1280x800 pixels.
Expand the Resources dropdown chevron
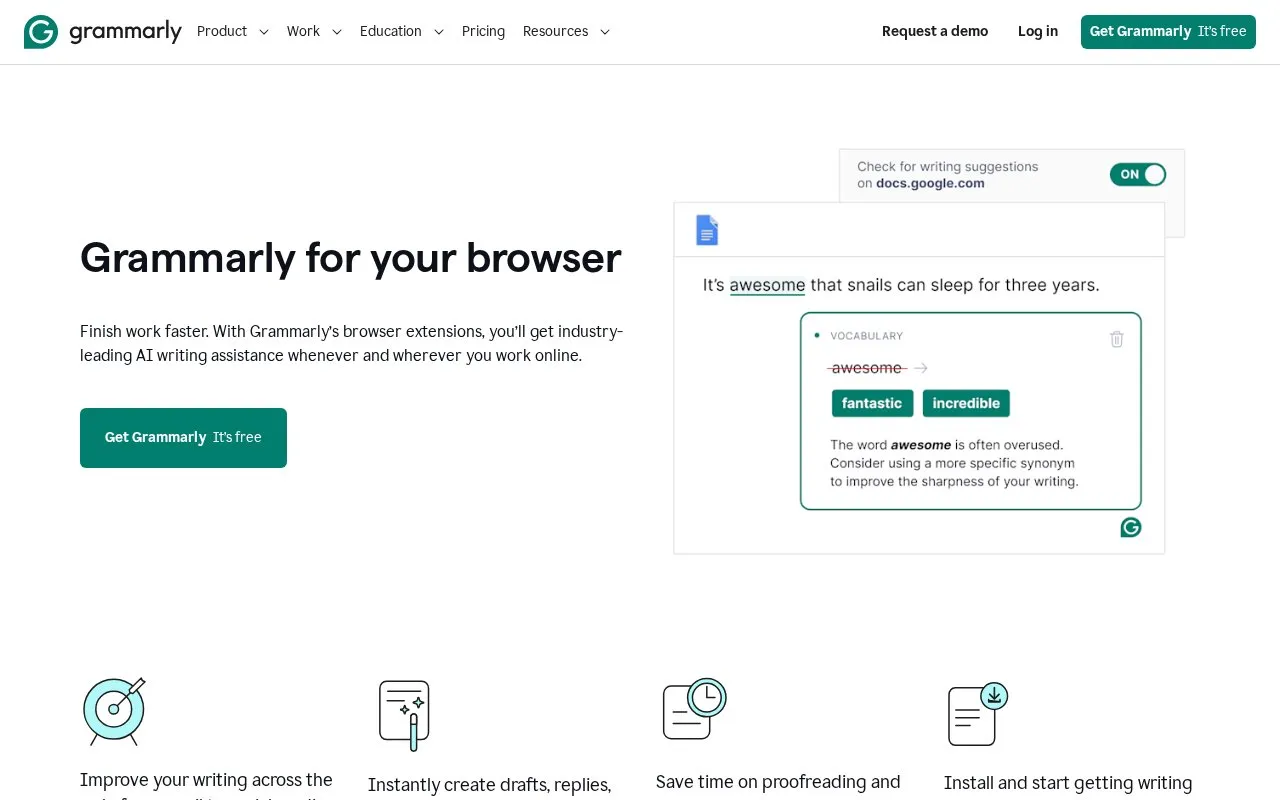click(x=605, y=32)
